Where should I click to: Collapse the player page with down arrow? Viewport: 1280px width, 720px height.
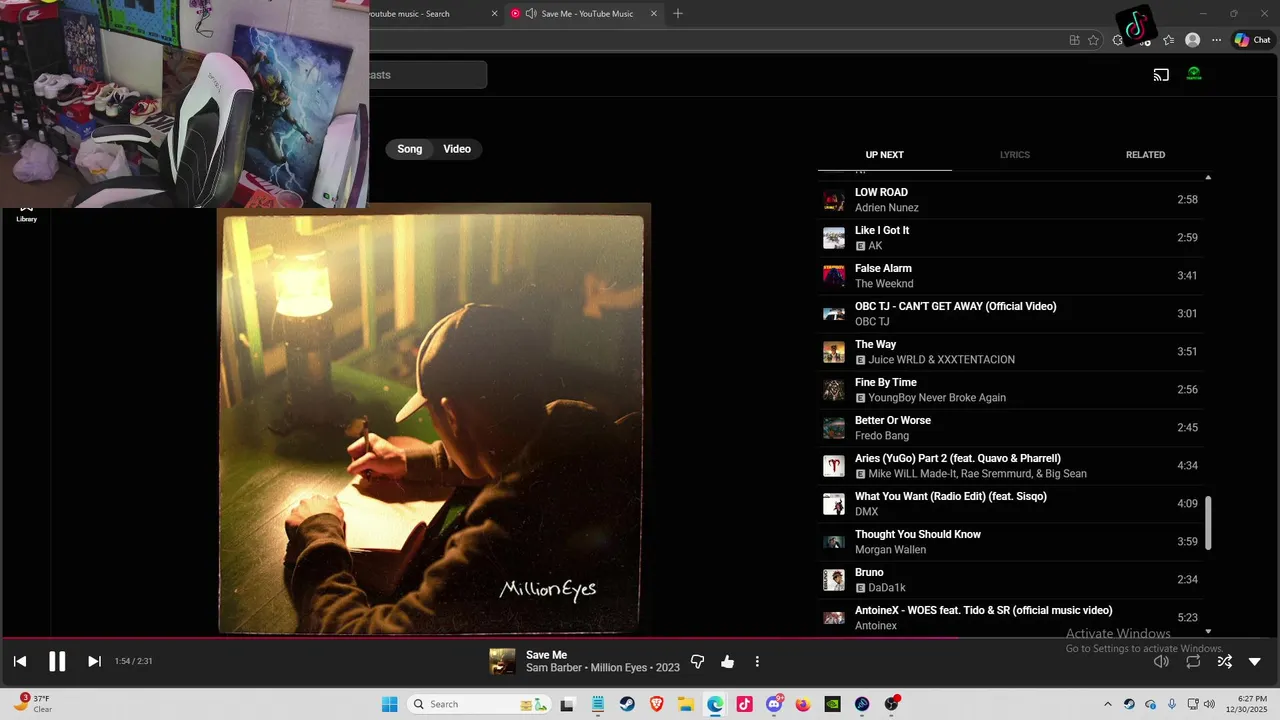(1255, 661)
